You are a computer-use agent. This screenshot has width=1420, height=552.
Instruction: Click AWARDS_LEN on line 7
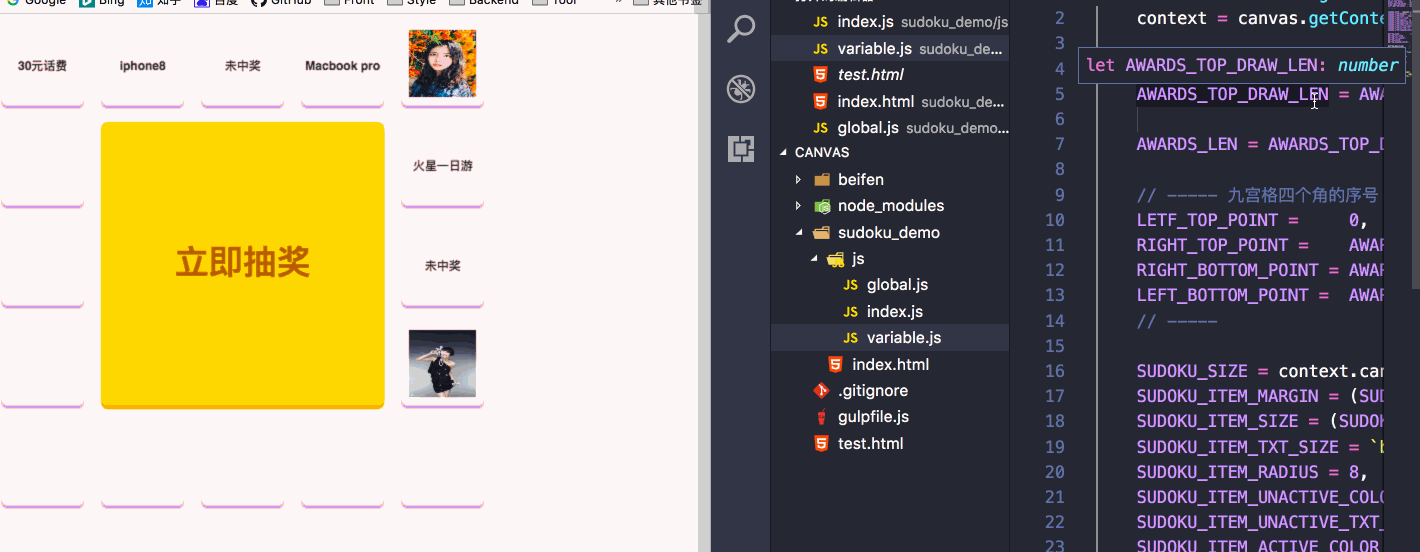[1187, 144]
